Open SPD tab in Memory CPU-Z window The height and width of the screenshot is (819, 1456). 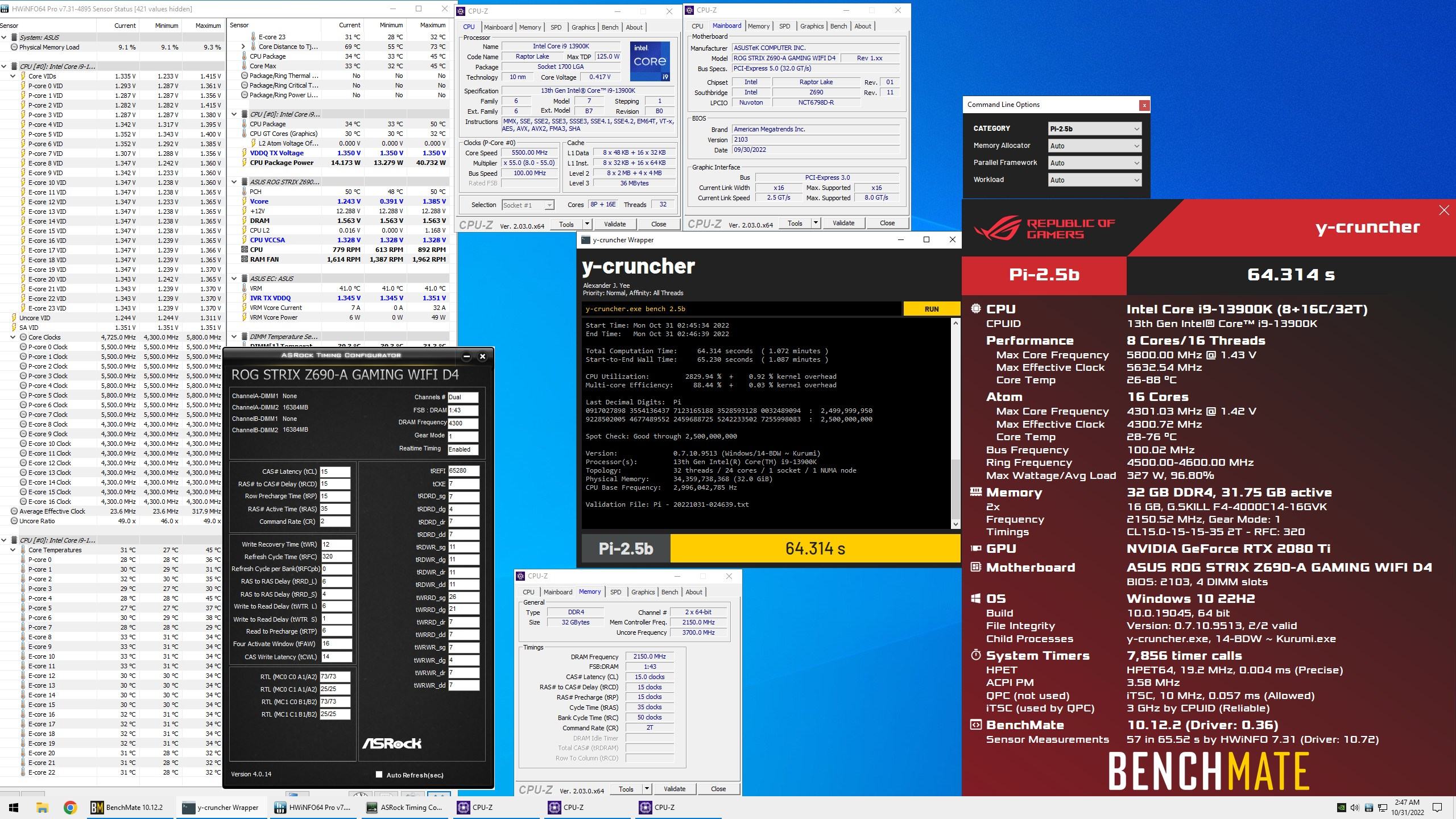click(x=615, y=592)
